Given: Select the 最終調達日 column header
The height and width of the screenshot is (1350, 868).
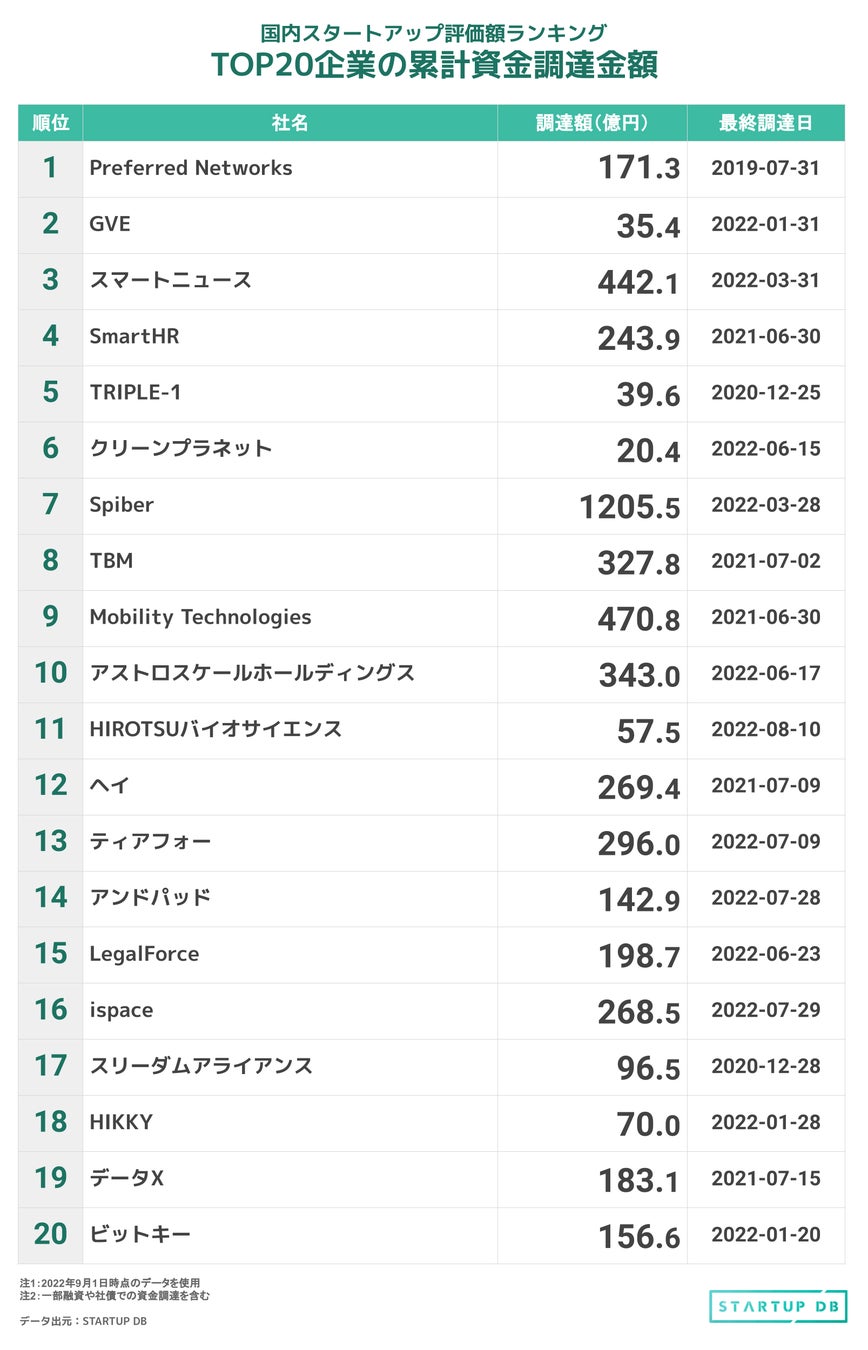Looking at the screenshot, I should click(765, 123).
